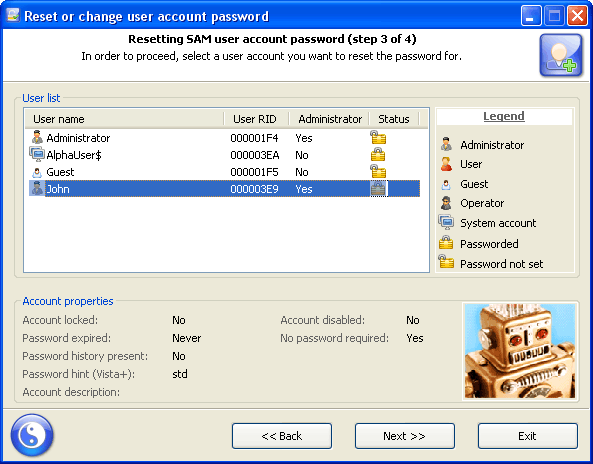Click the legend Operator icon
Screen dimensions: 593x464
click(446, 203)
